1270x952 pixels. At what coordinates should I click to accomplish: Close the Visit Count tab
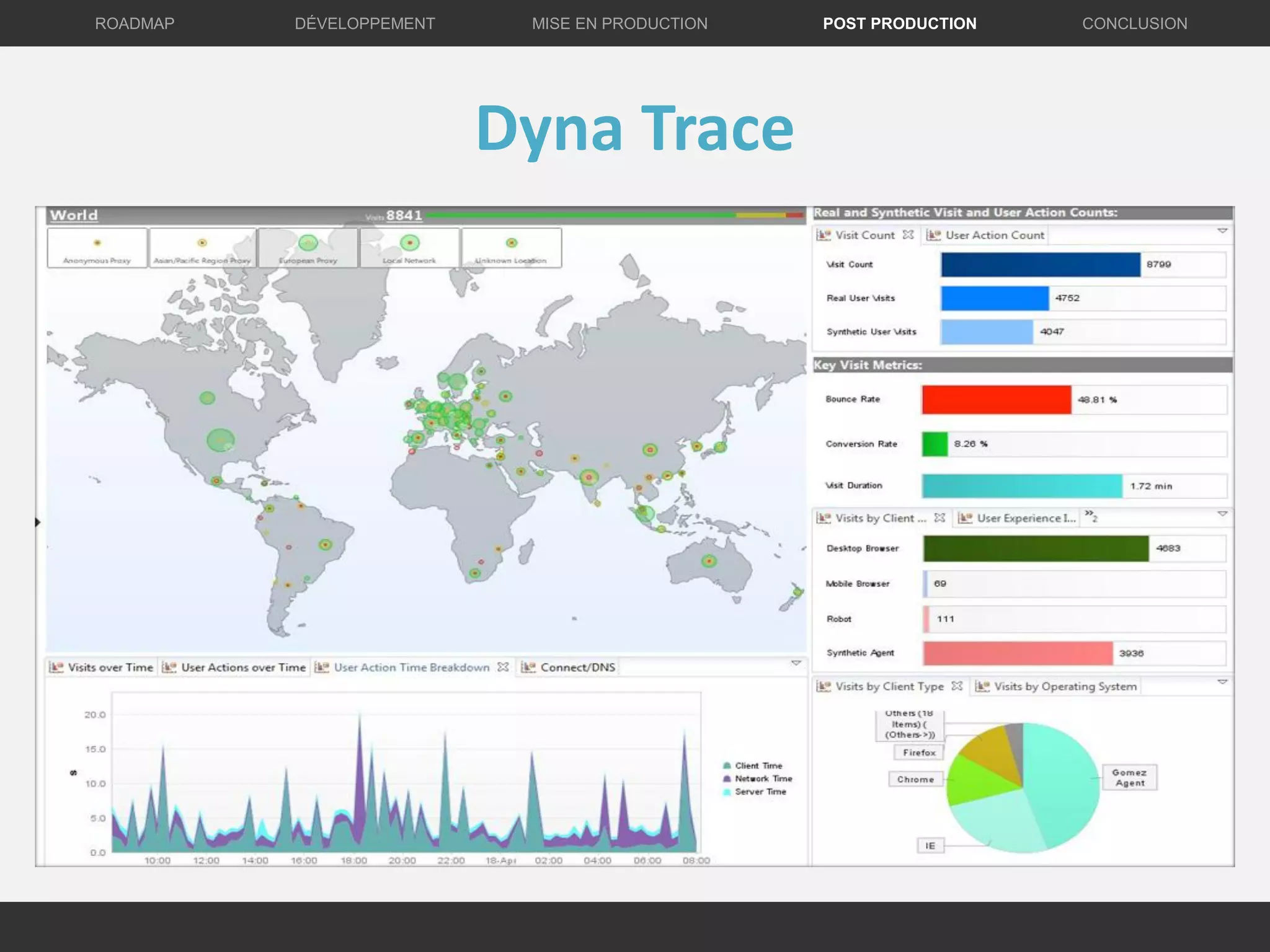pyautogui.click(x=908, y=234)
